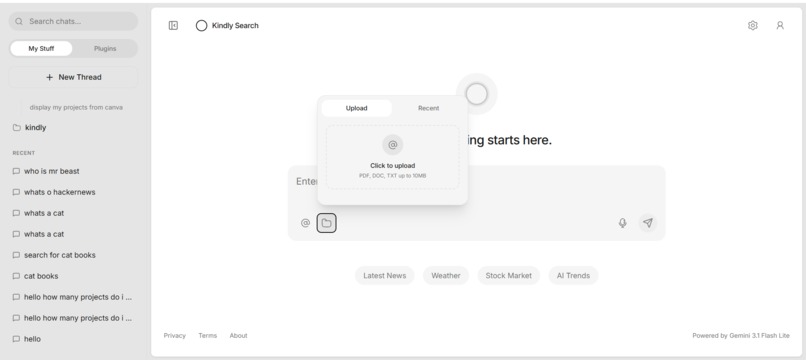Open the hello chat
The image size is (806, 360).
click(x=73, y=339)
